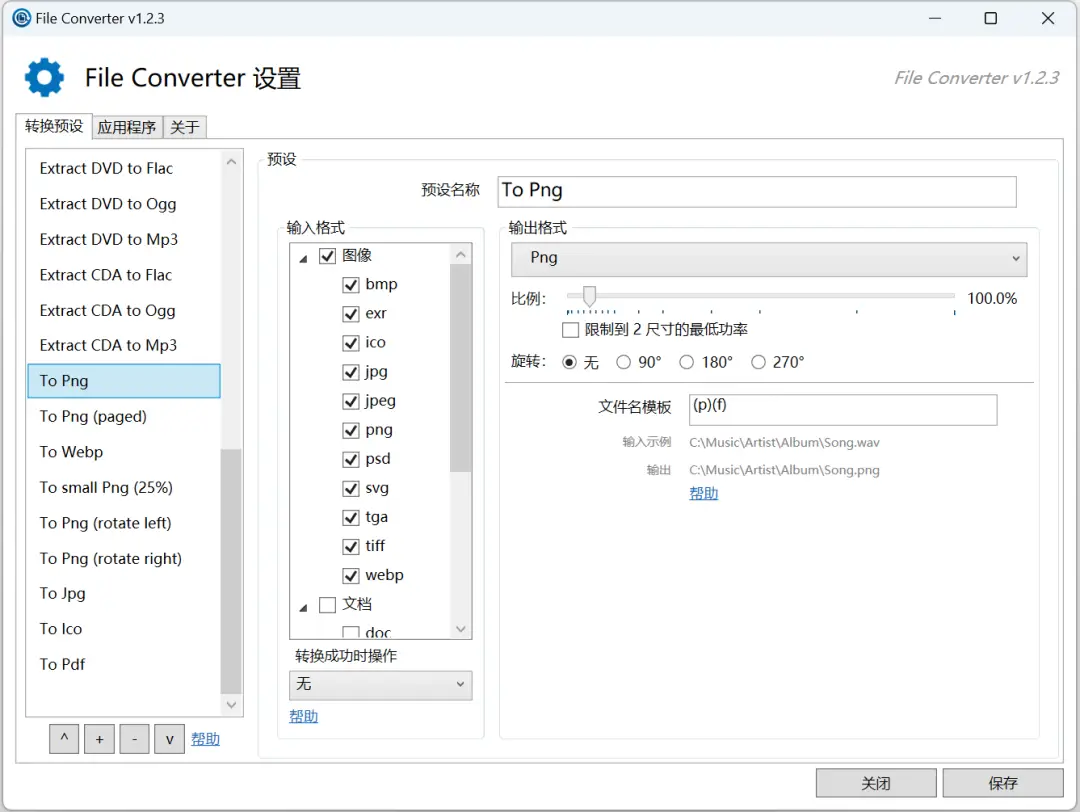Click the blue gear settings icon

[x=44, y=77]
